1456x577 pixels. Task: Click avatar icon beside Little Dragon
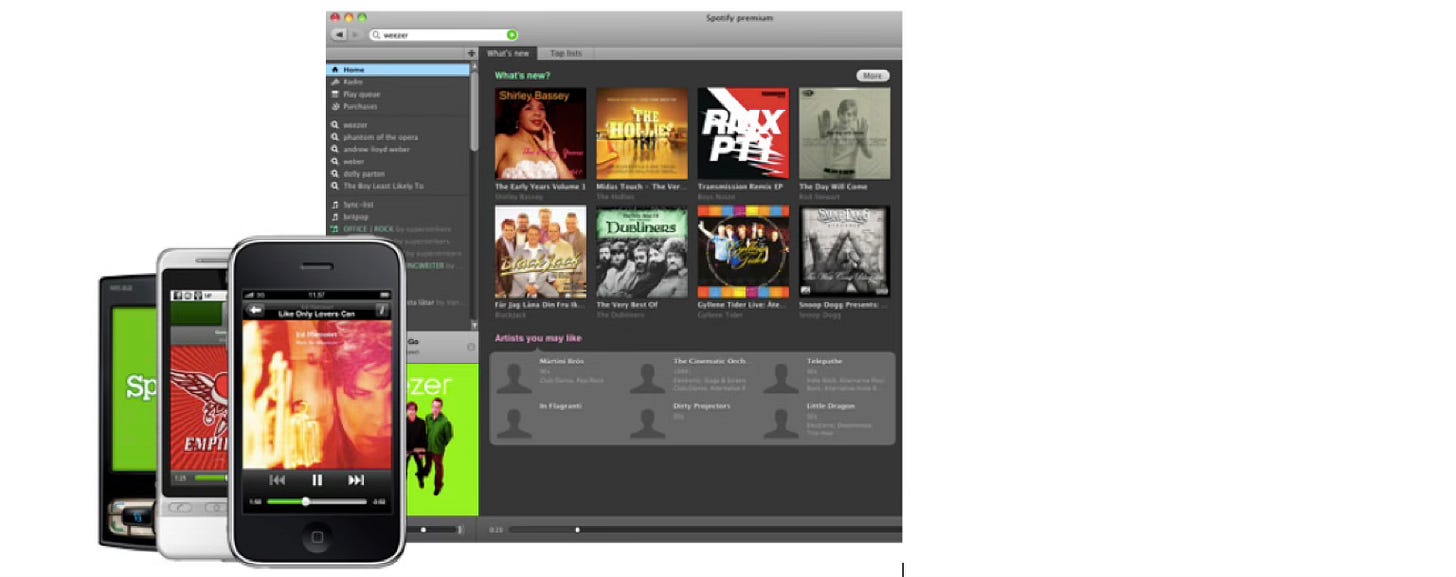[x=781, y=422]
